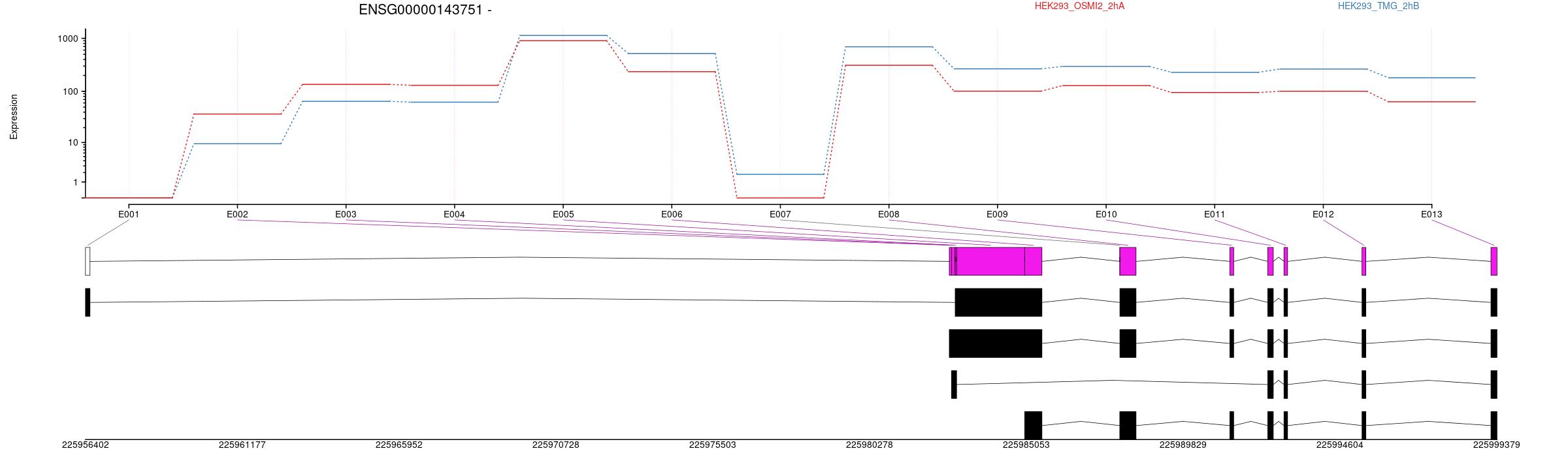This screenshot has height=457, width=1568.
Task: Click the E004 exon label
Action: [x=454, y=214]
